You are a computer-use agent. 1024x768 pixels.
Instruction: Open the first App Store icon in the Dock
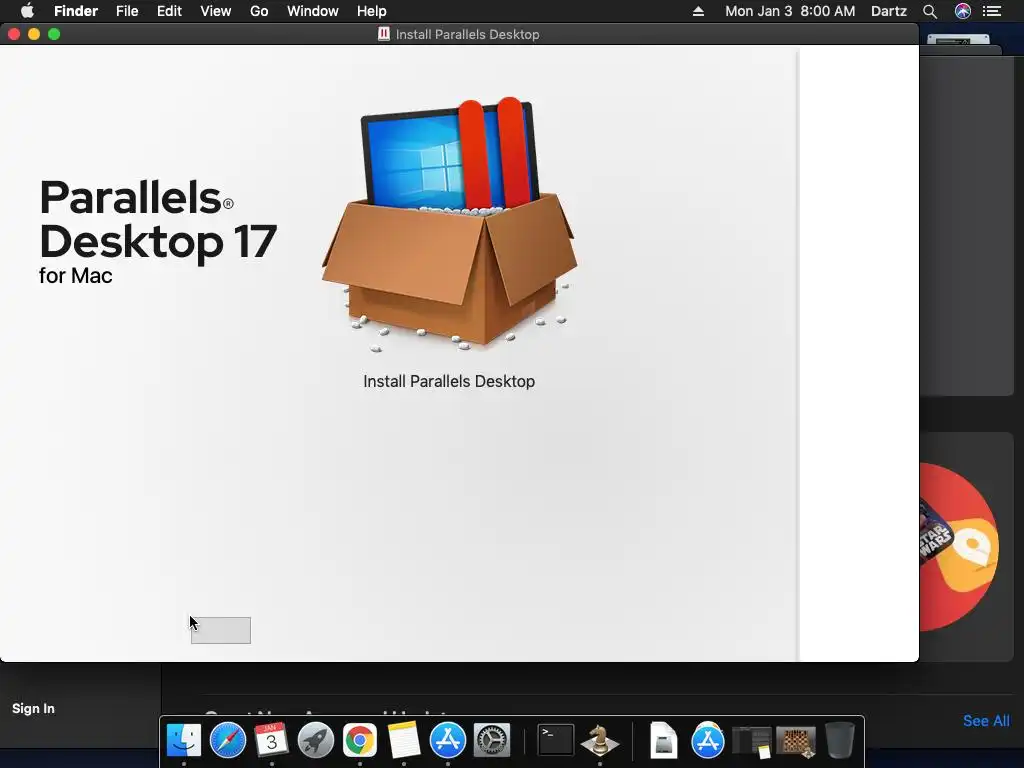(447, 740)
